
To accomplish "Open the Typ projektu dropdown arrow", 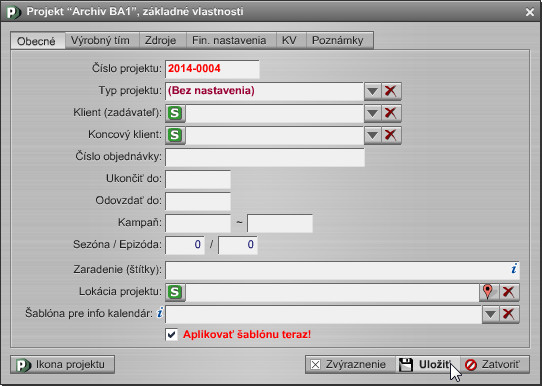I will [x=372, y=91].
